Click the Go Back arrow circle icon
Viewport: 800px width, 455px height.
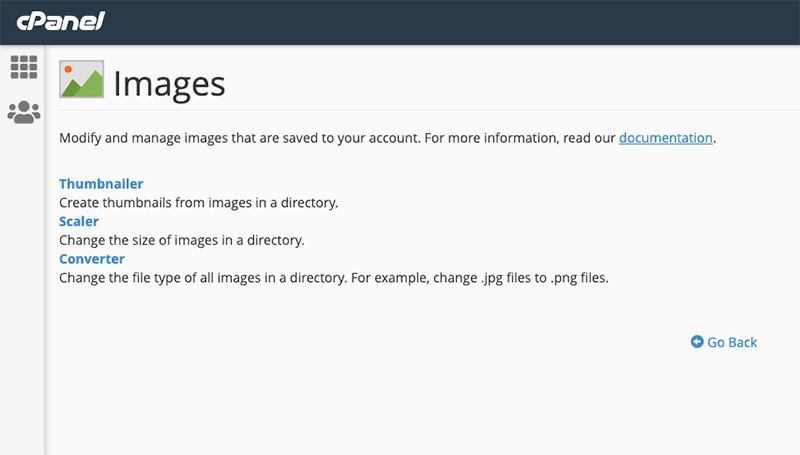pyautogui.click(x=697, y=342)
